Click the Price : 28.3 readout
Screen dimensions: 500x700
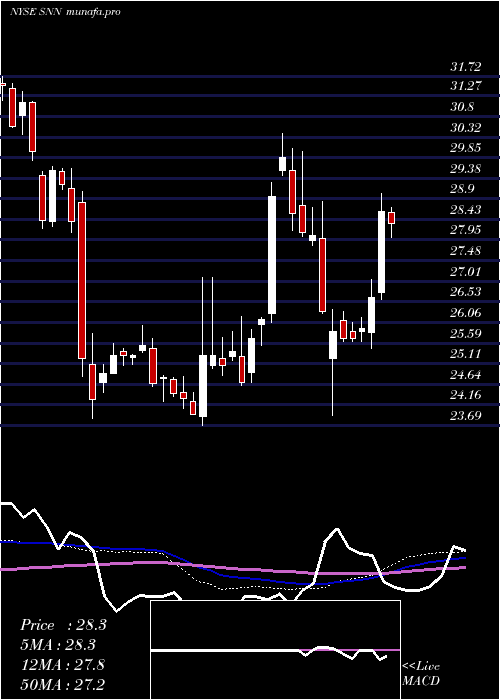point(63,625)
